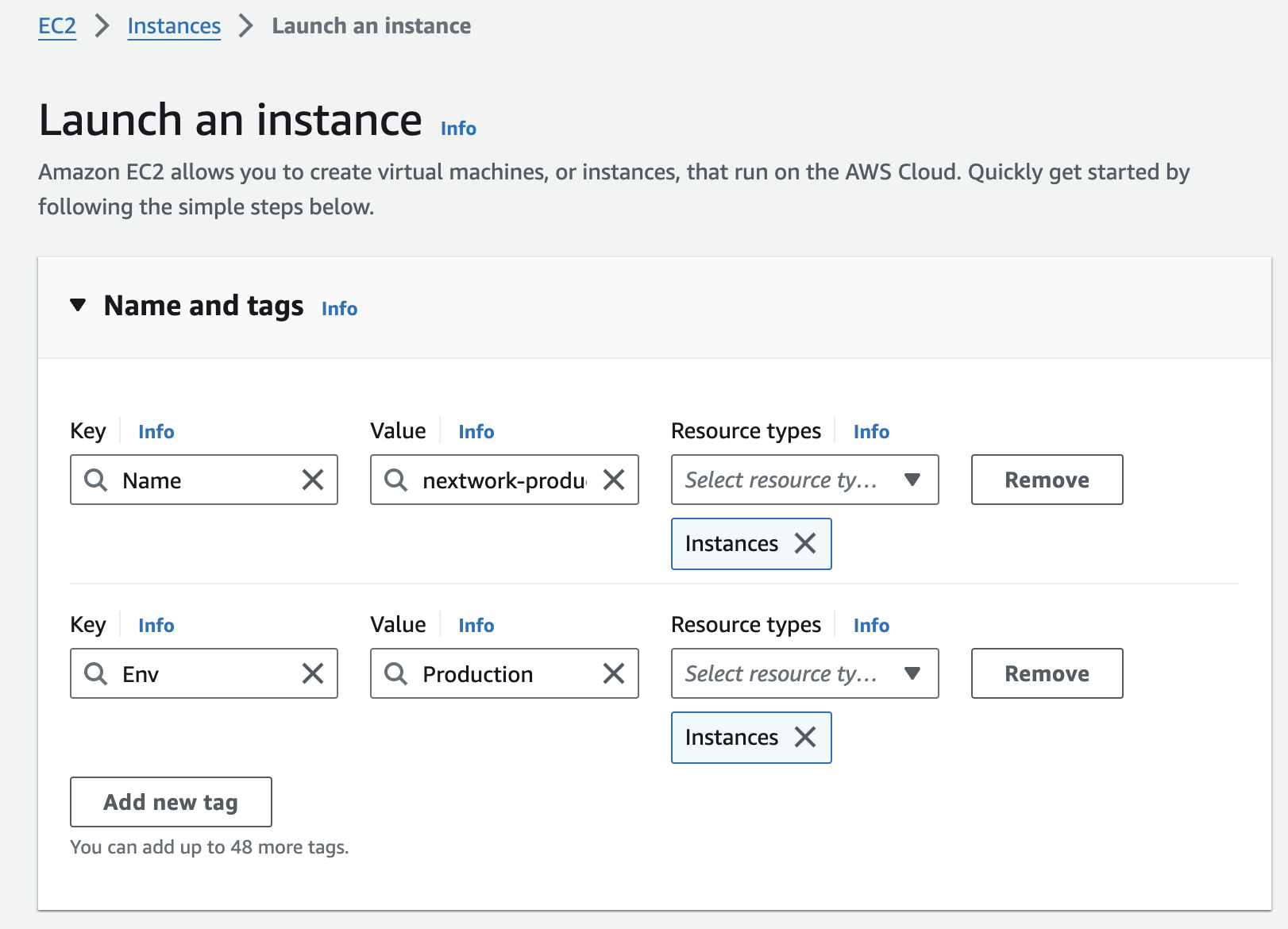
Task: Clear the Env key field with its X icon
Action: 313,673
